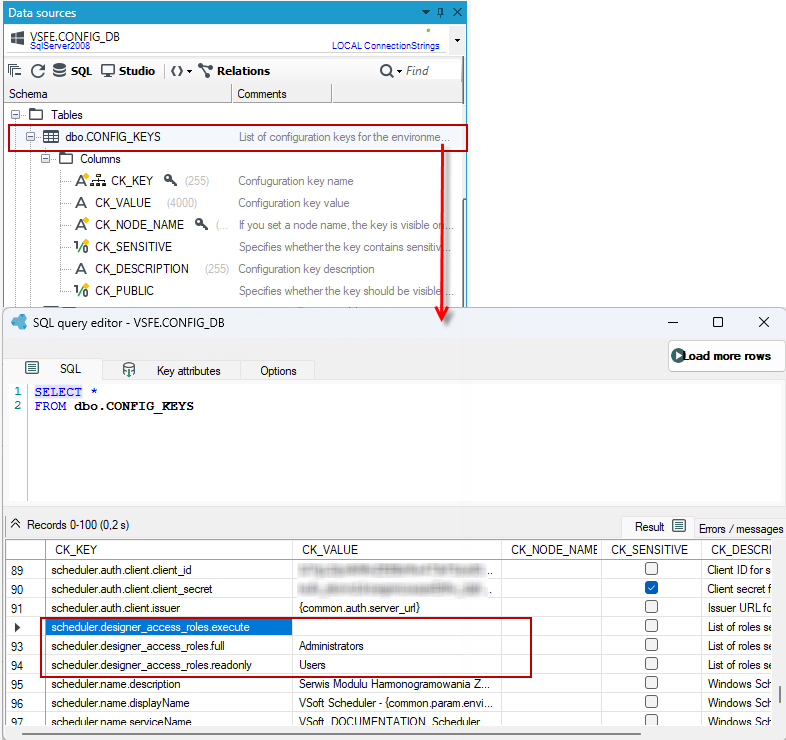This screenshot has width=786, height=740.
Task: Switch to the SQL tab
Action: click(53, 369)
